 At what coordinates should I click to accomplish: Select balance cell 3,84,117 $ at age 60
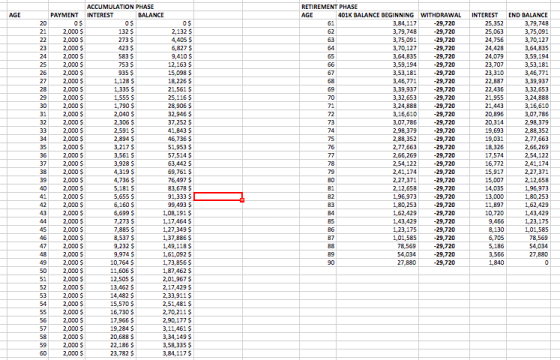[x=164, y=353]
